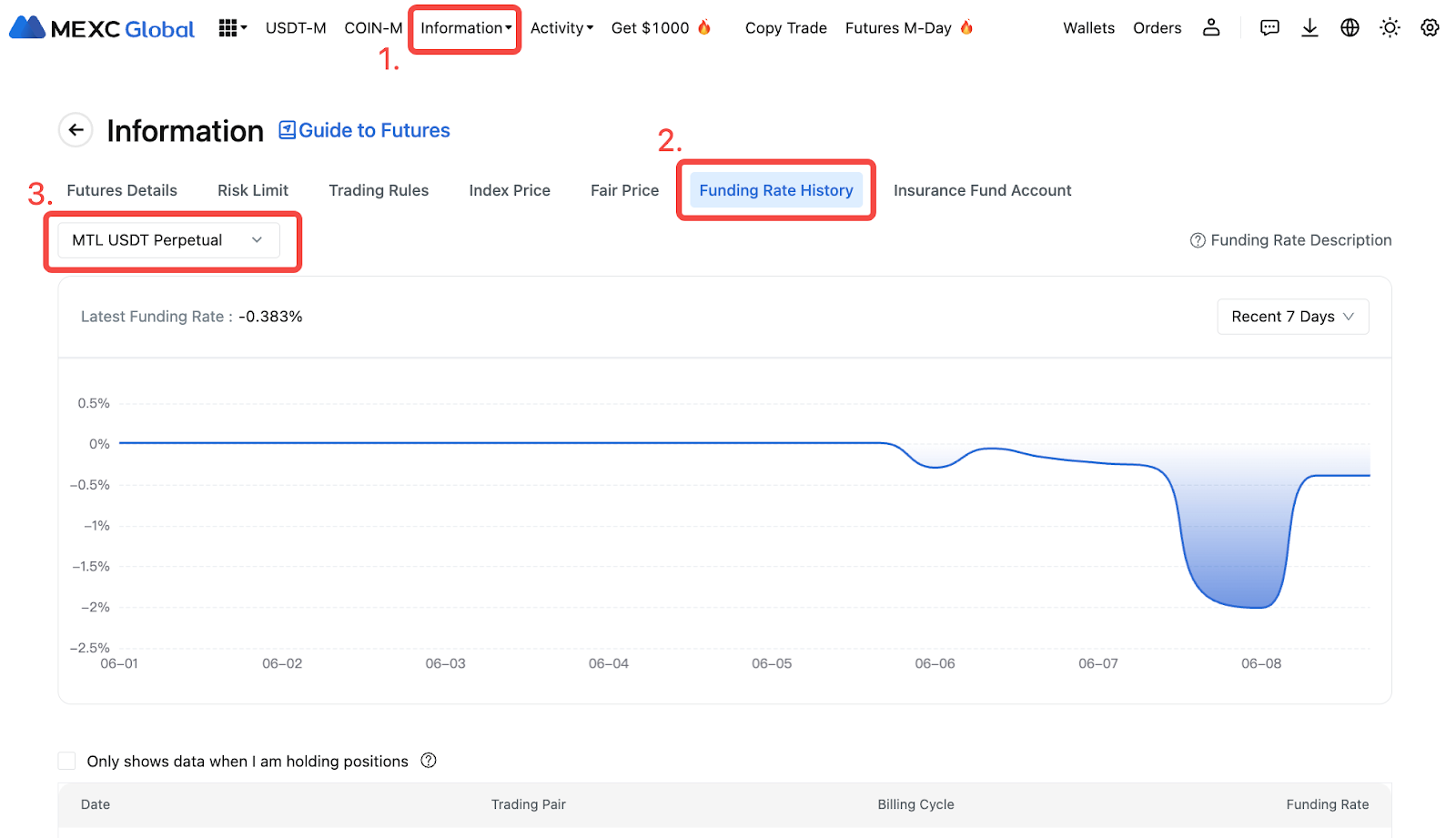Click help icon beside holding positions option

[429, 761]
